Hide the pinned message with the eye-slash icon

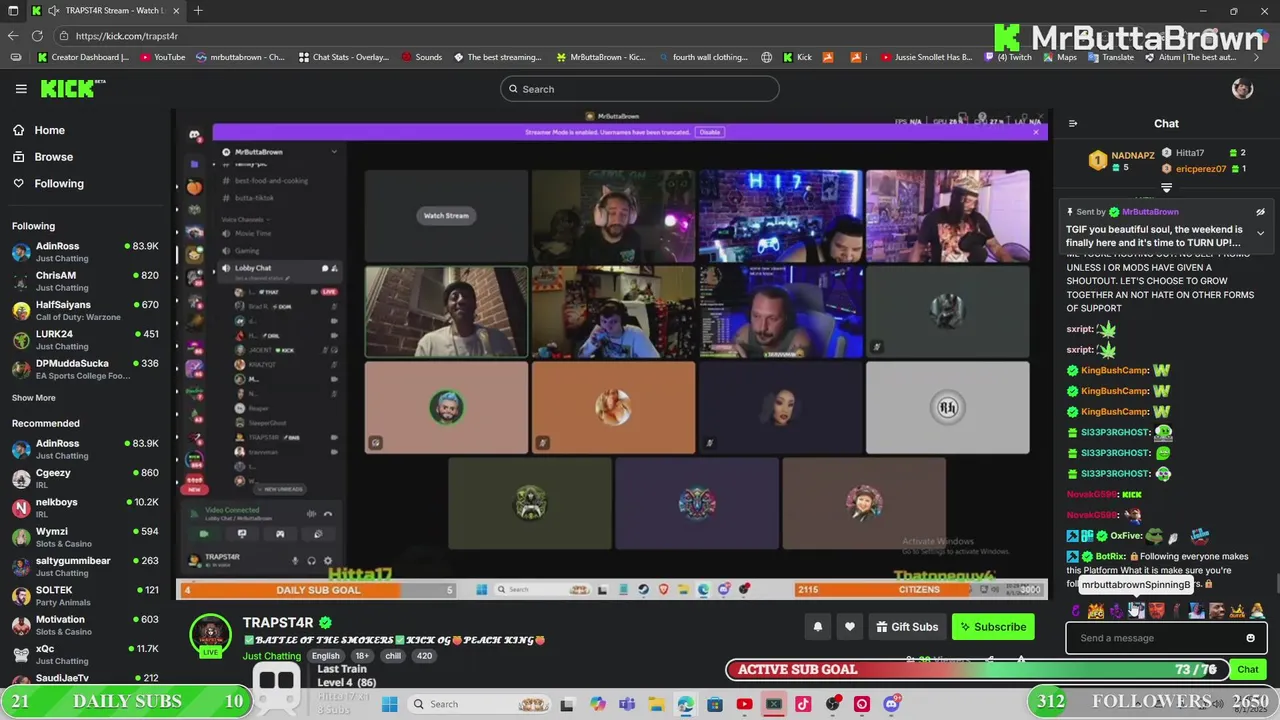tap(1260, 212)
